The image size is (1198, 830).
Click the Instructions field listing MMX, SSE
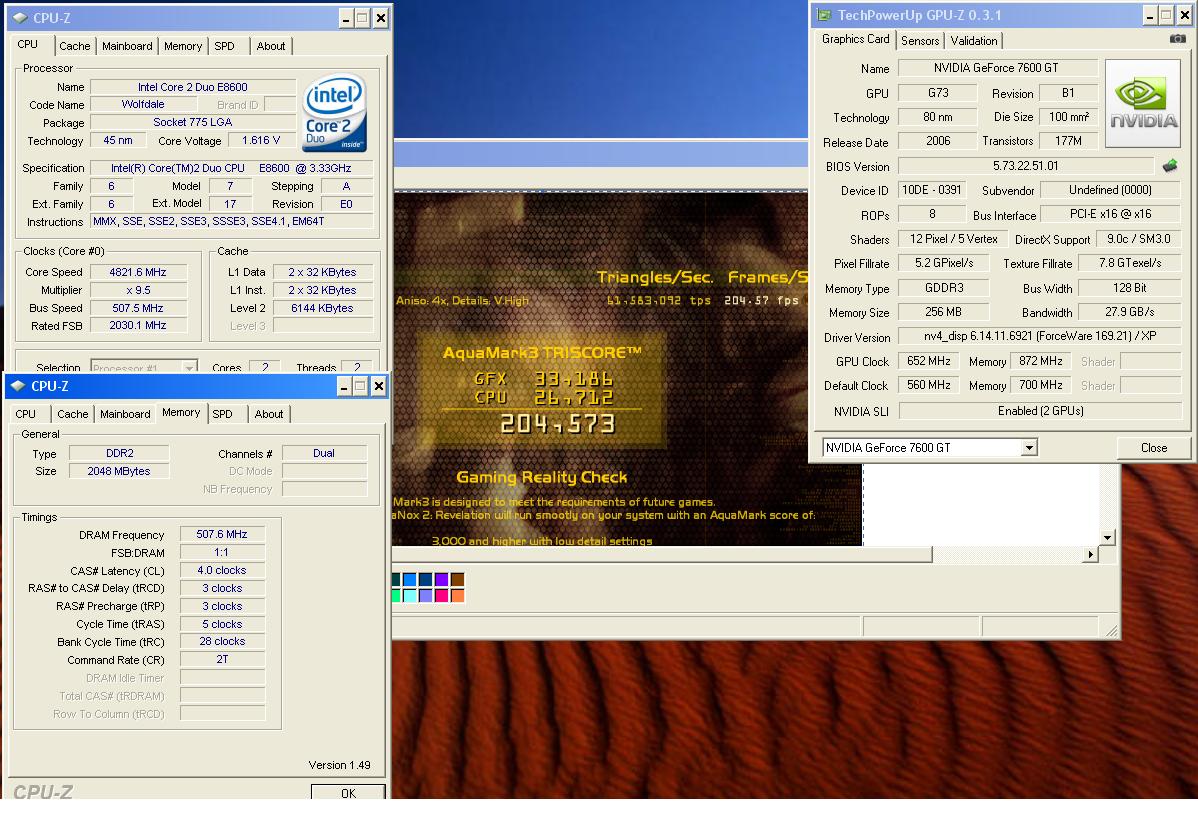coord(232,222)
